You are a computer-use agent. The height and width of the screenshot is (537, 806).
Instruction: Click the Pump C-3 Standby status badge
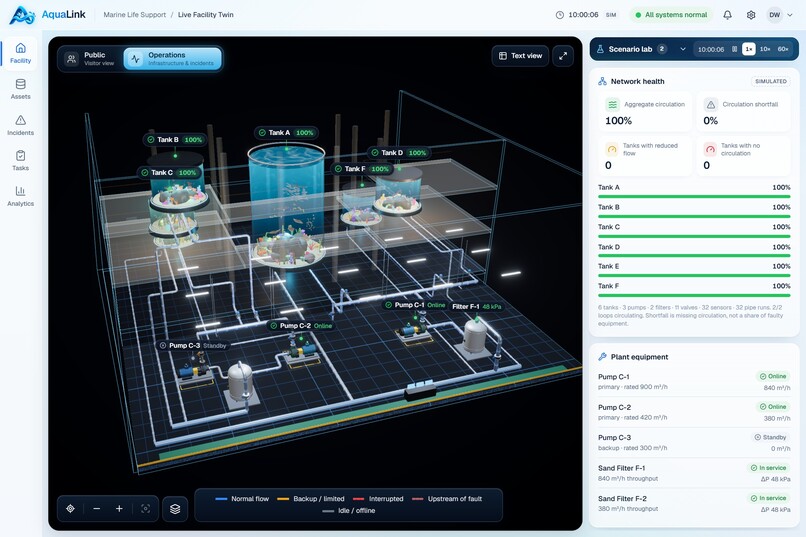770,437
